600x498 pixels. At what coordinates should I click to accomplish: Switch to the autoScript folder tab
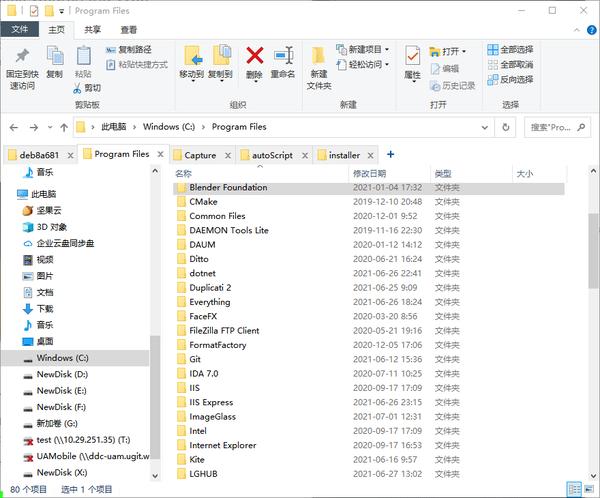pos(272,155)
